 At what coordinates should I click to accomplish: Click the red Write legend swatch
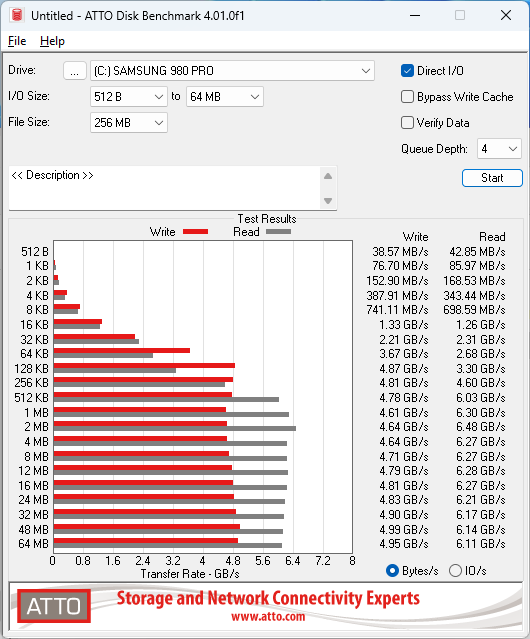coord(196,231)
